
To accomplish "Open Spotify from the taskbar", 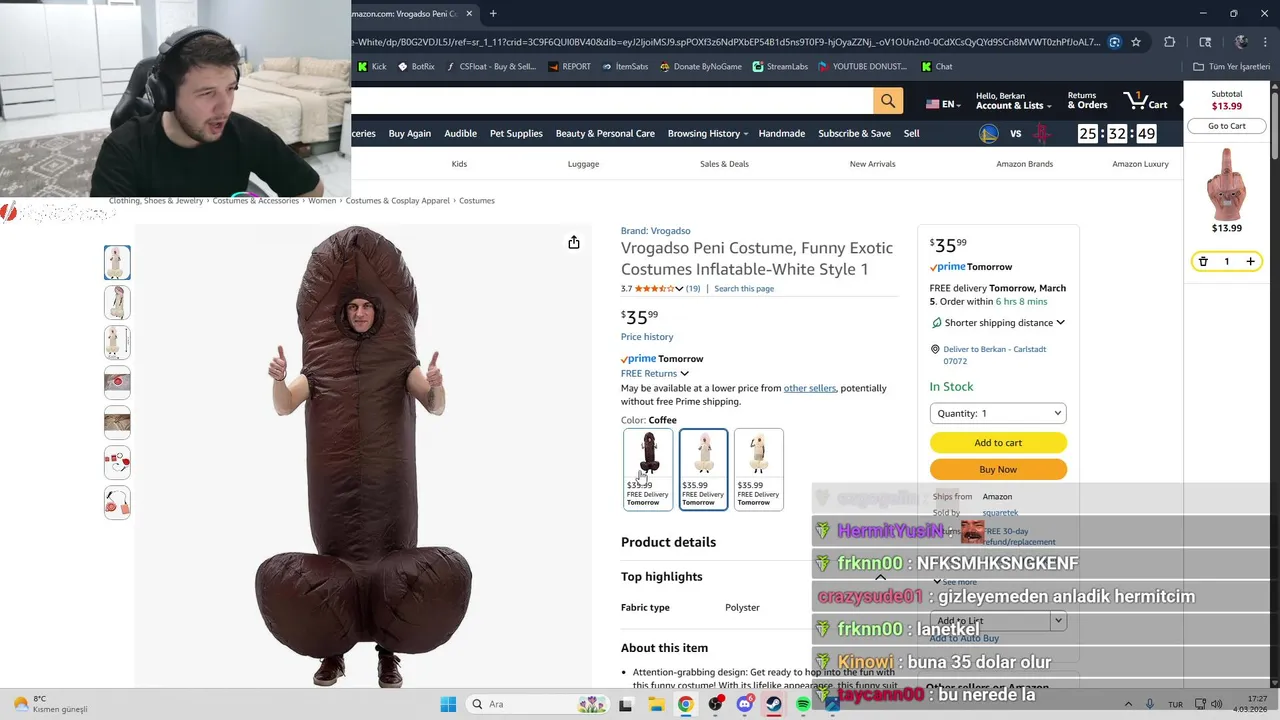I will pyautogui.click(x=803, y=704).
